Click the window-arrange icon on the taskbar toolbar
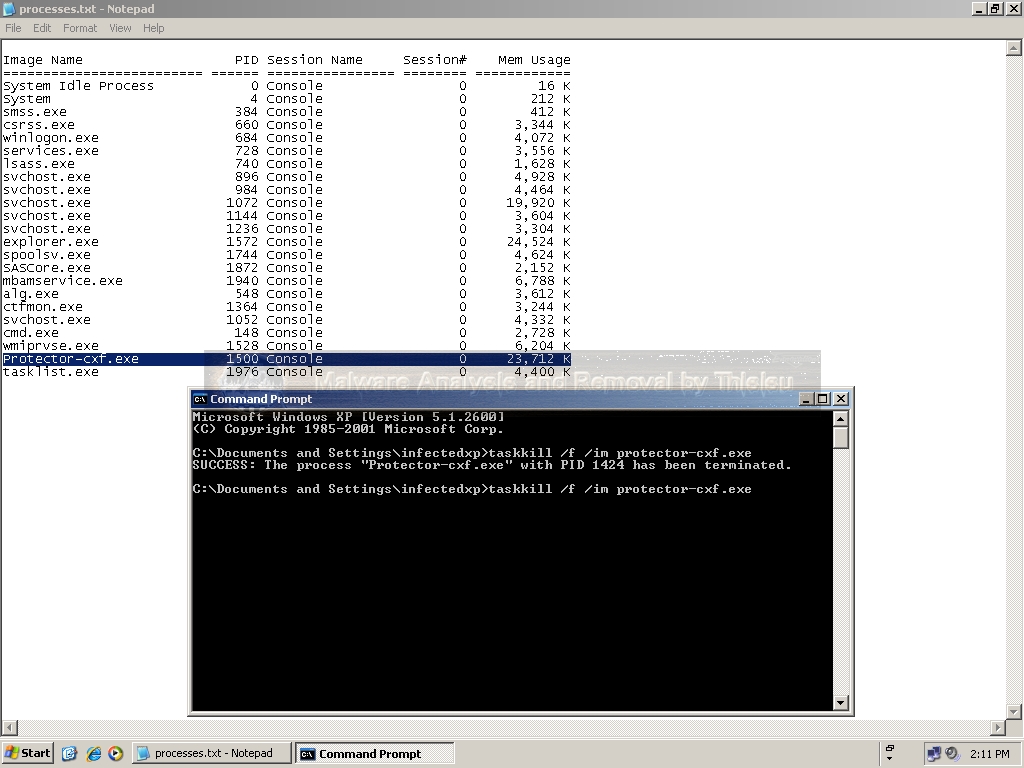 coord(890,748)
